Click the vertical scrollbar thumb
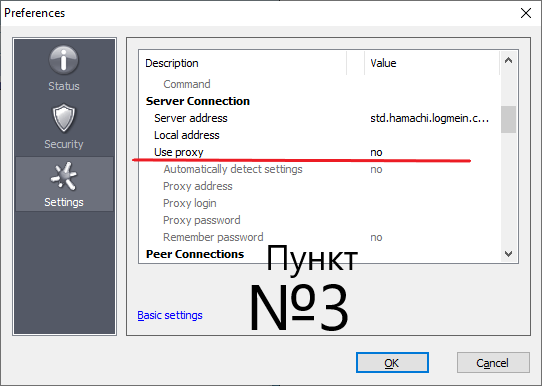542x386 pixels. [x=508, y=119]
